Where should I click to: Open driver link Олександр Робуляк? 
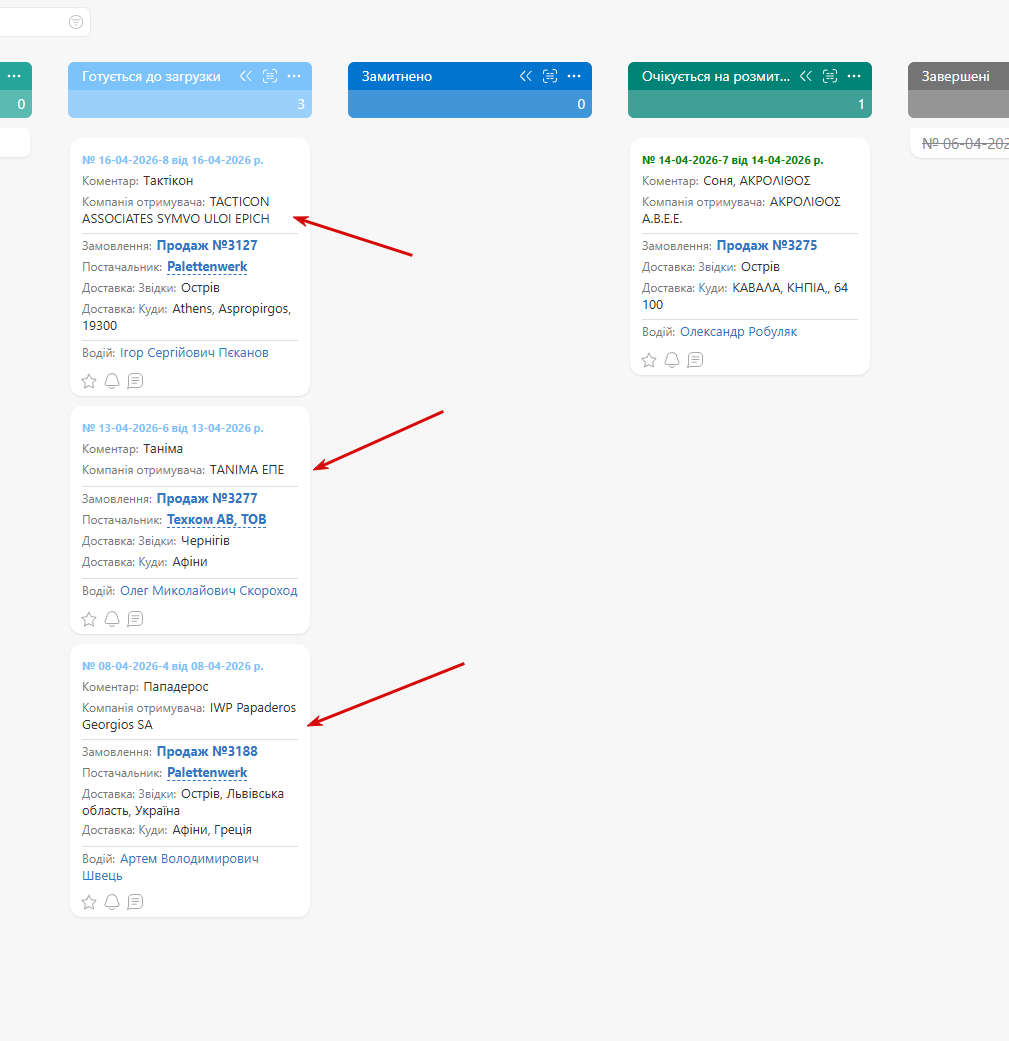[738, 331]
